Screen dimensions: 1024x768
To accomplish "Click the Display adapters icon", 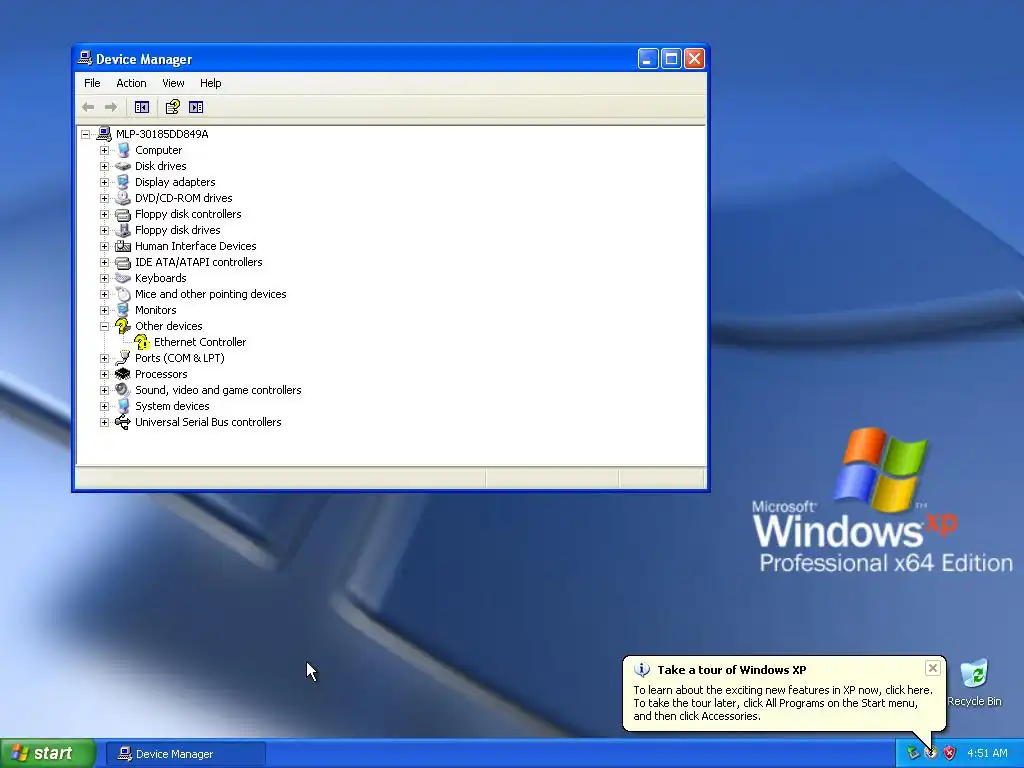I will [123, 182].
